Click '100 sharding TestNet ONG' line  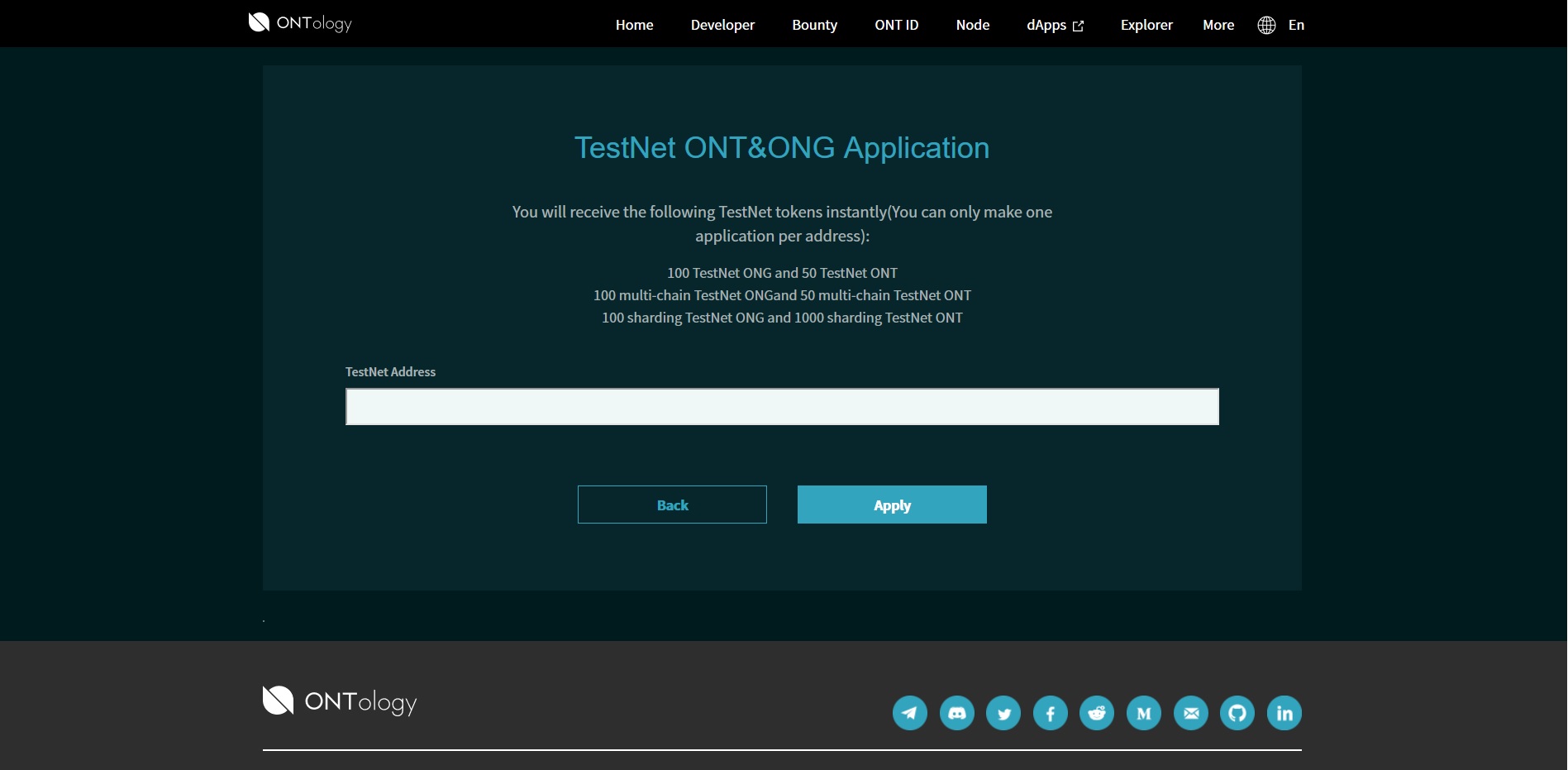coord(782,318)
